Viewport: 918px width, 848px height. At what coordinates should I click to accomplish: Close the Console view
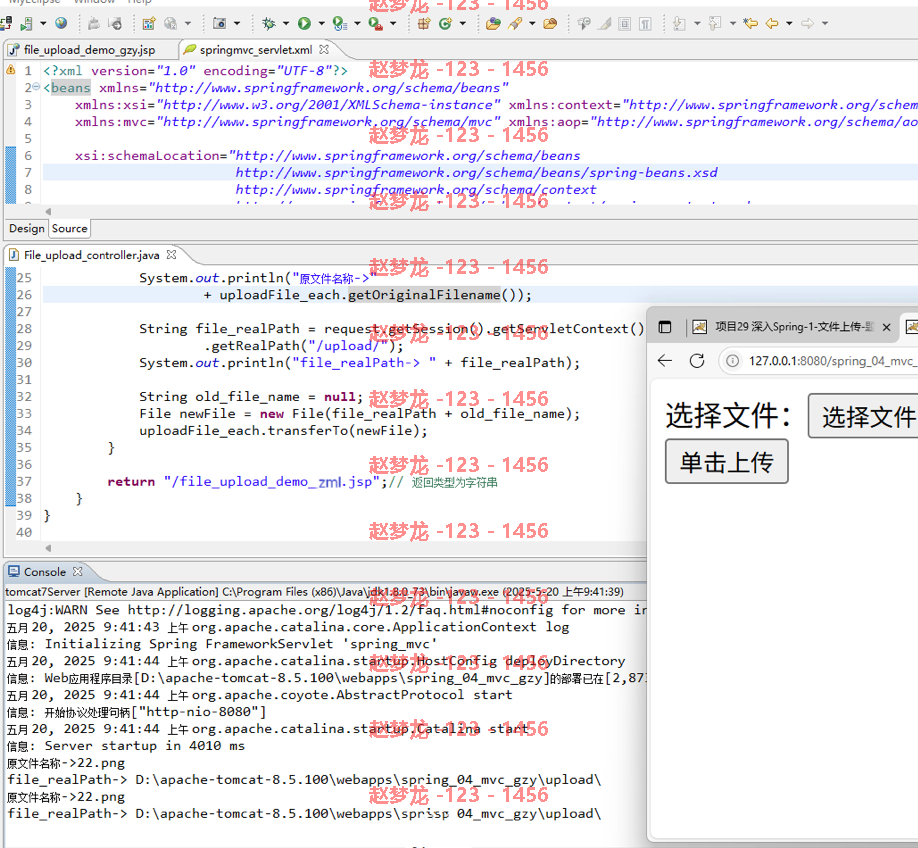tap(78, 571)
